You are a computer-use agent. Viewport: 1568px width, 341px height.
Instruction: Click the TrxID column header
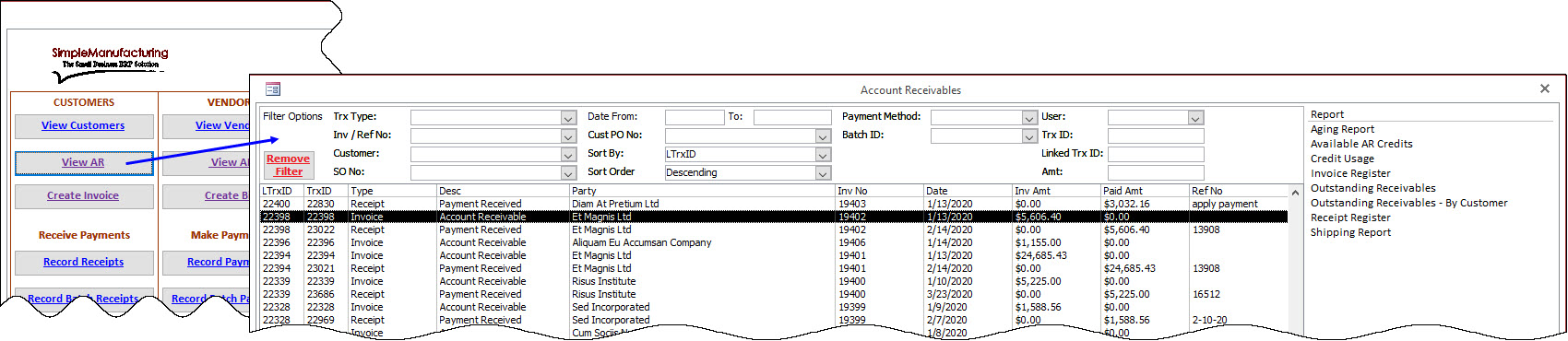pos(327,191)
